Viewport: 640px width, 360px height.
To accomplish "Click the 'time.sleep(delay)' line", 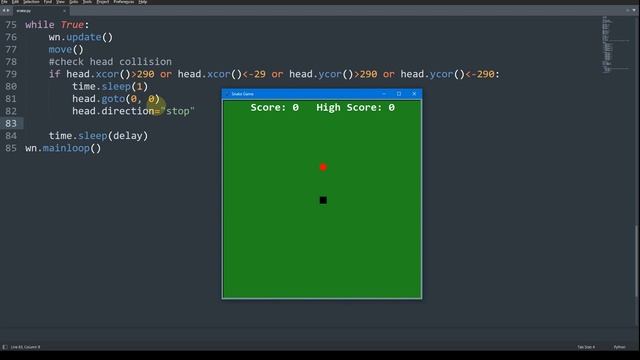I will pyautogui.click(x=98, y=136).
